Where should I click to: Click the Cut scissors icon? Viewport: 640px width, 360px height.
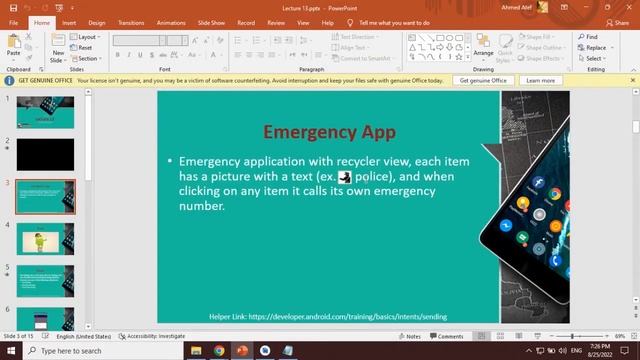click(x=28, y=37)
